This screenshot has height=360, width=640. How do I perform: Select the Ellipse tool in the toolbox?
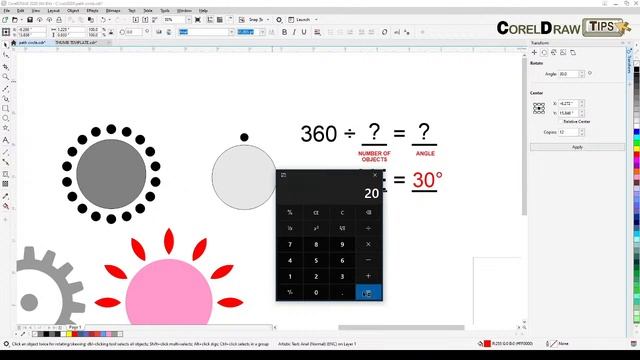6,118
